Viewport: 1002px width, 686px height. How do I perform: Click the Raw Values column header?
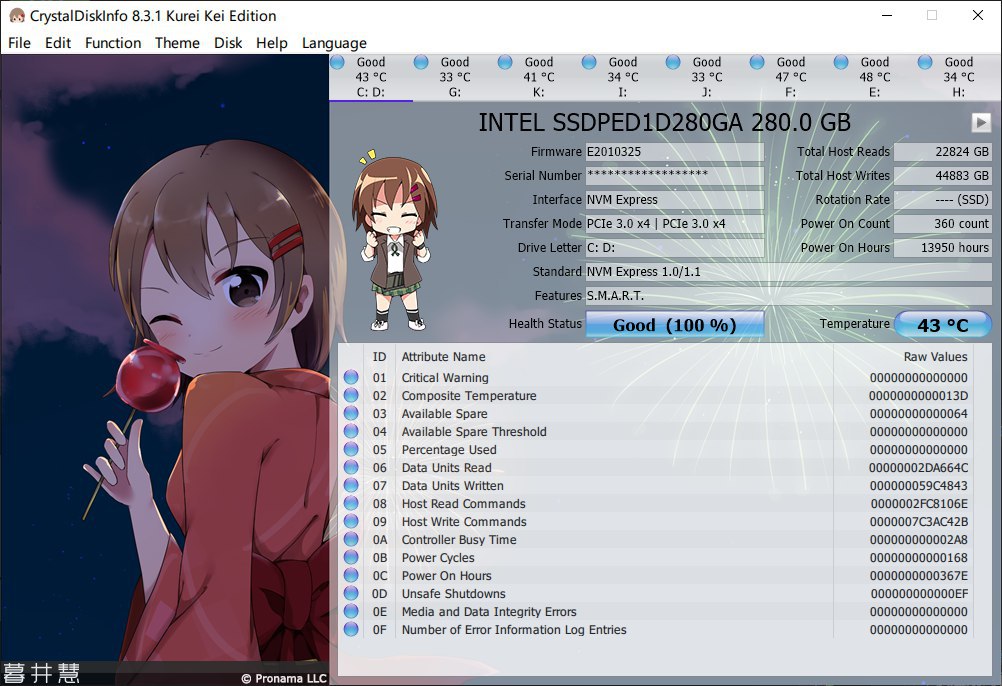[x=935, y=356]
